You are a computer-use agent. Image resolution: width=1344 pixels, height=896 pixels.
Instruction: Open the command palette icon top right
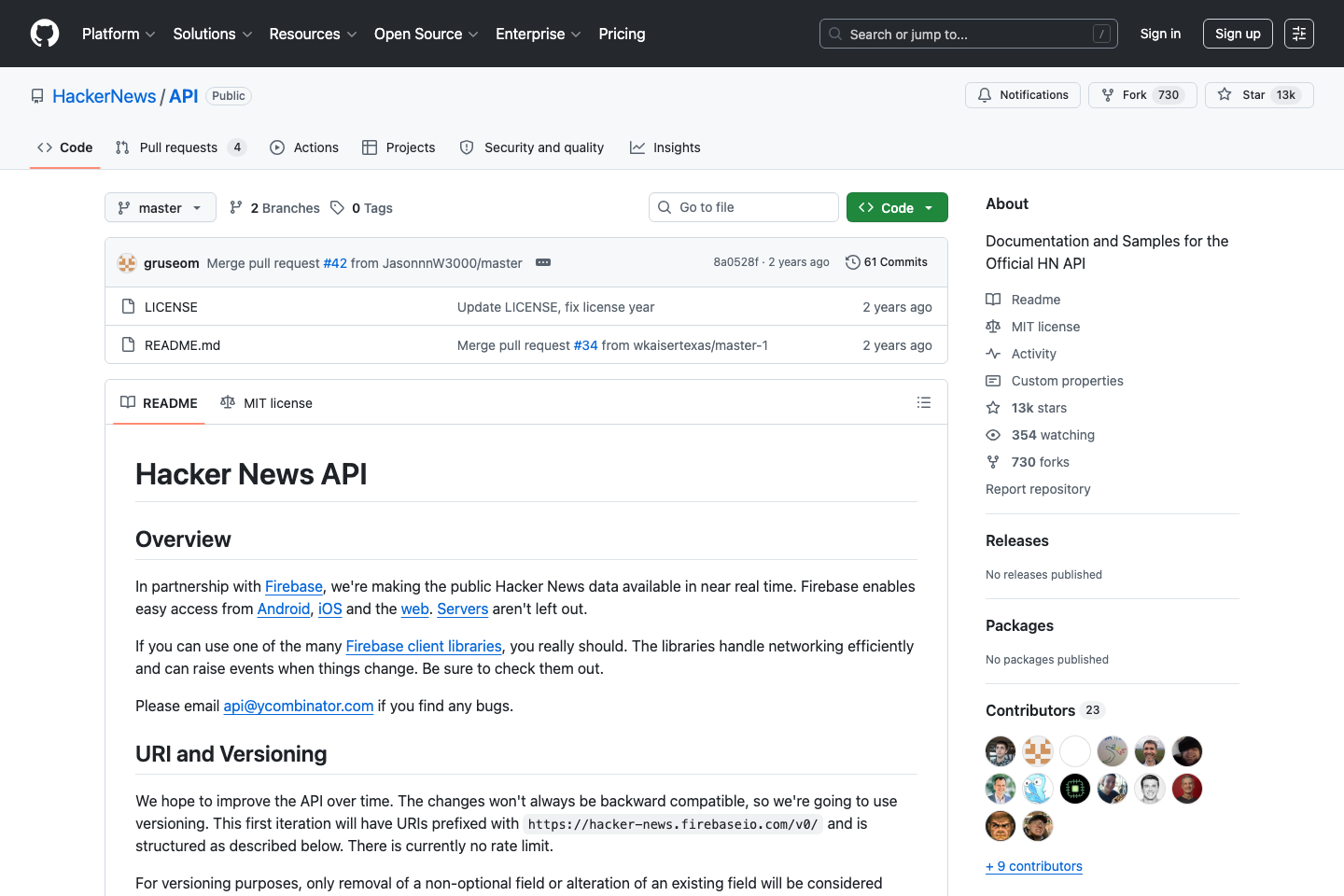(1298, 34)
